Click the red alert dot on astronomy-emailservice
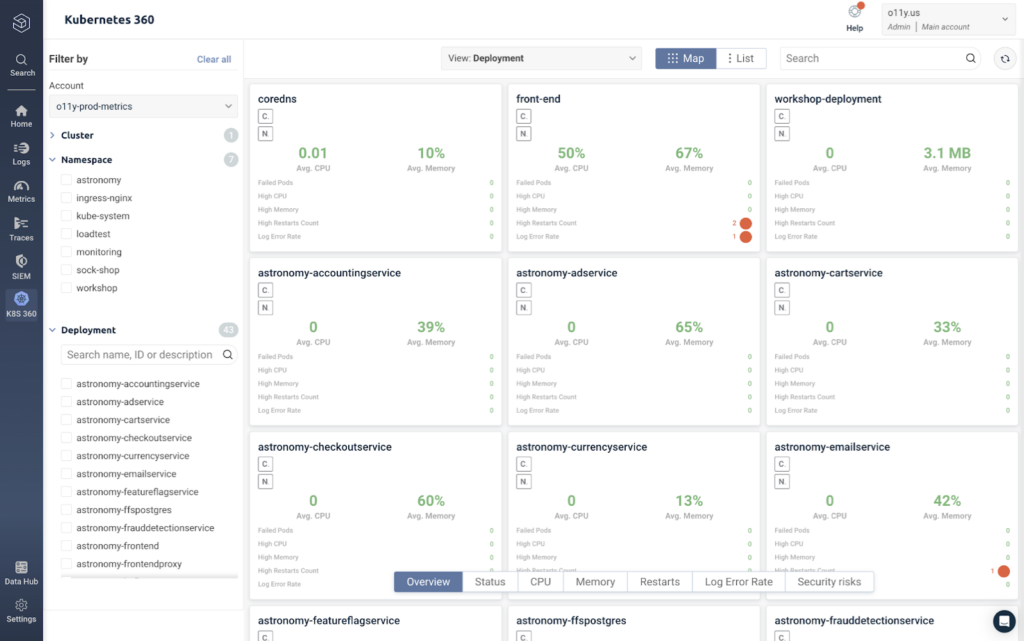The width and height of the screenshot is (1024, 641). 1004,571
